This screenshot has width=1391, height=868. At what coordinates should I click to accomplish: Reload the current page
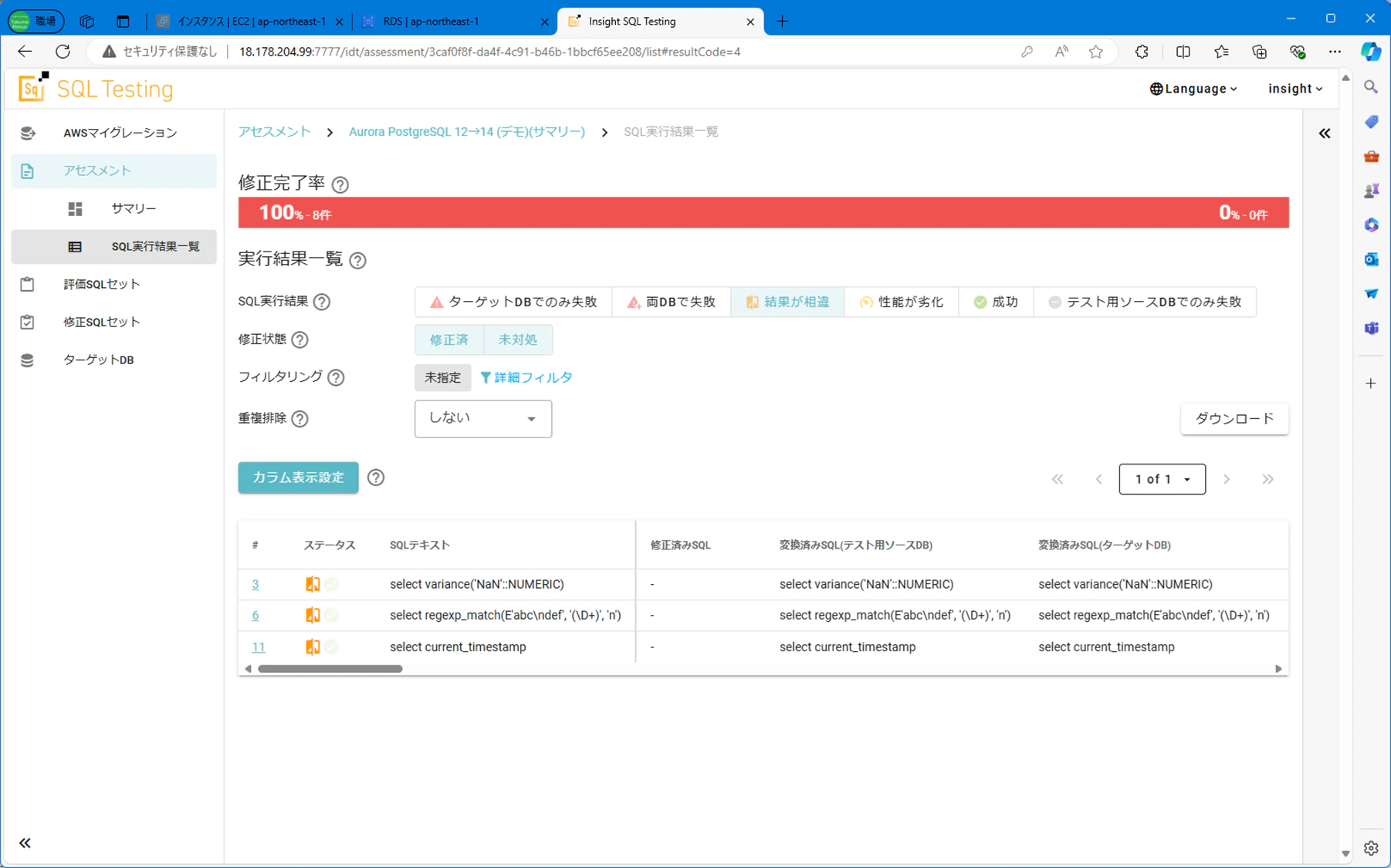[x=63, y=52]
